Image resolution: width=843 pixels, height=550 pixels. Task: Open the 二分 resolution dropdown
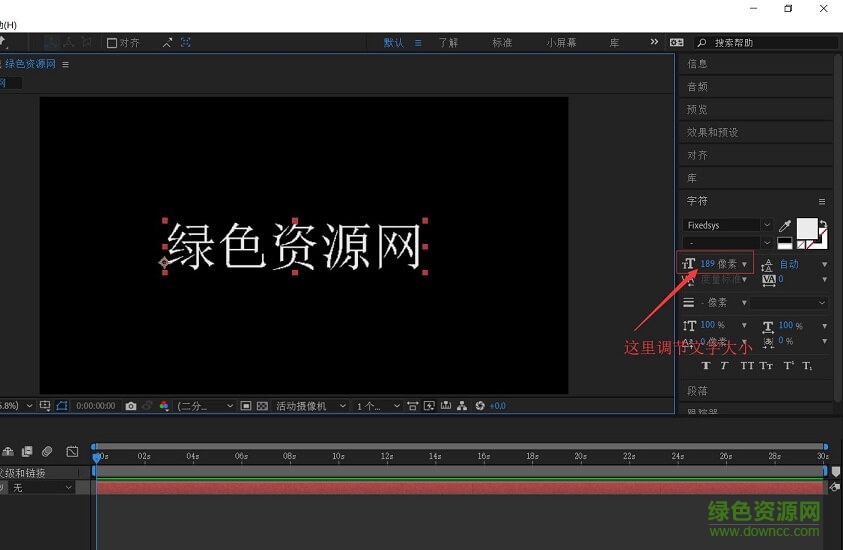click(x=205, y=406)
